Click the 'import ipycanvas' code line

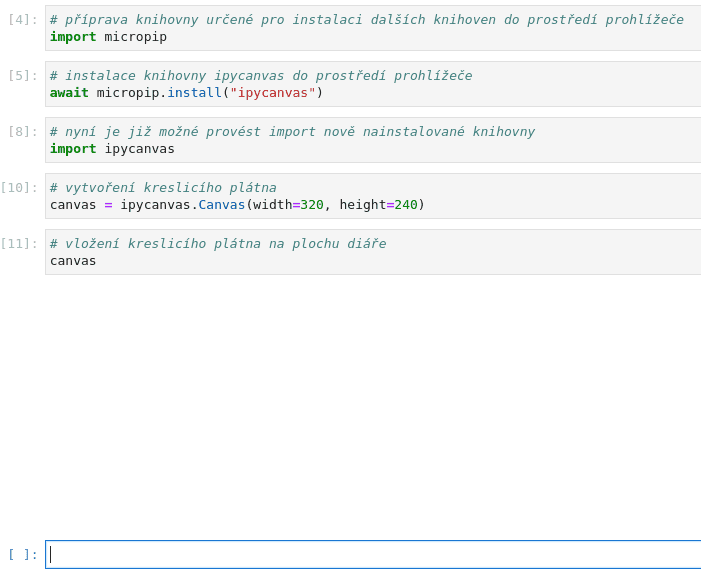tap(112, 149)
